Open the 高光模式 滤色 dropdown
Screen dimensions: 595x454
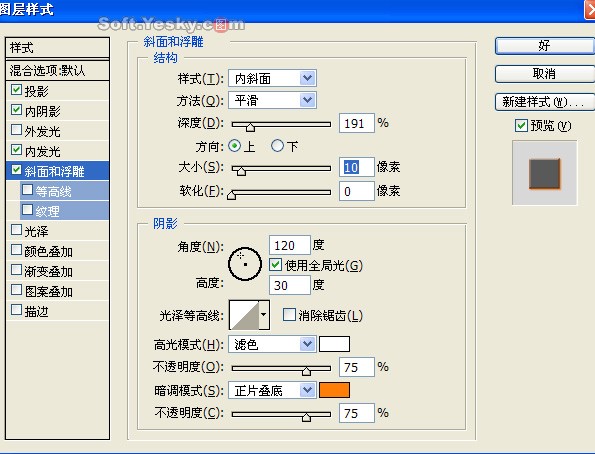(x=272, y=344)
